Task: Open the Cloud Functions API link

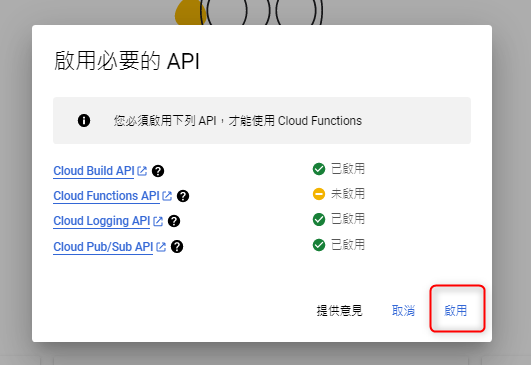Action: (x=106, y=196)
